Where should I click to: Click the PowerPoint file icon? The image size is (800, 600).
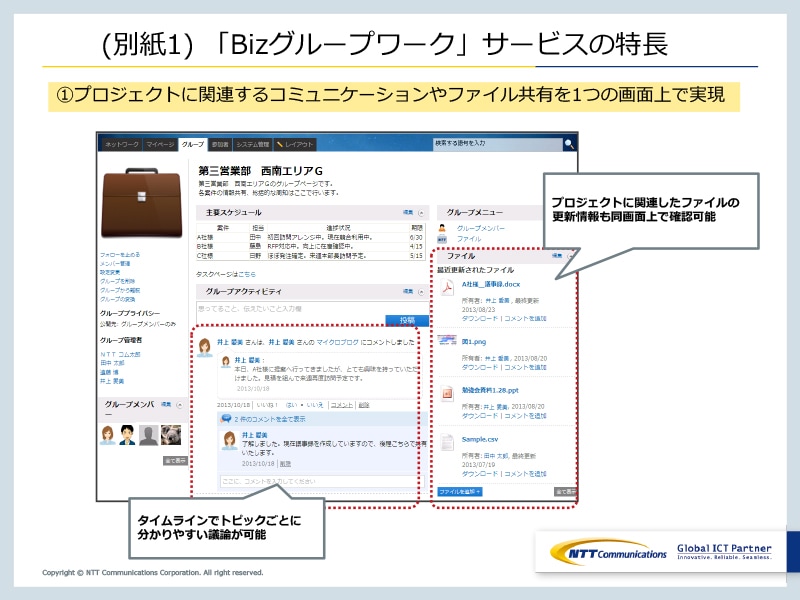pyautogui.click(x=447, y=393)
